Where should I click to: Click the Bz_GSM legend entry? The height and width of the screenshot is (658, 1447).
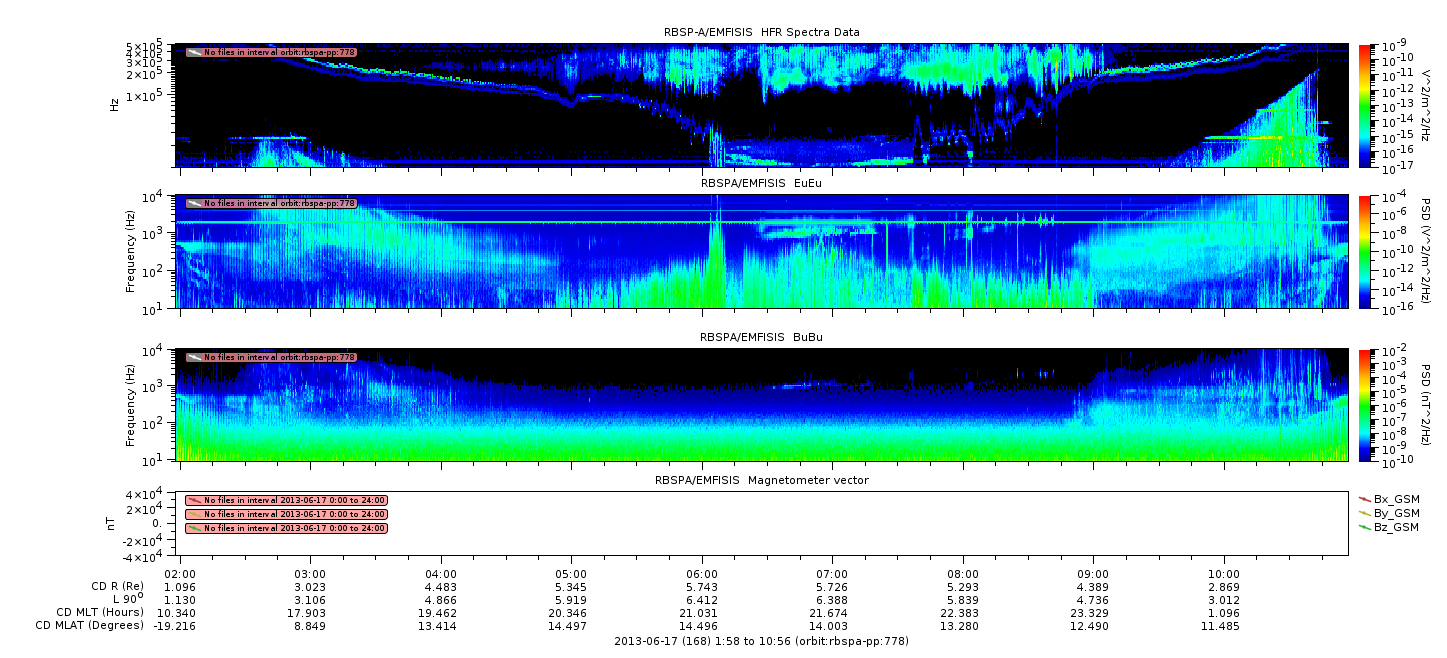coord(1389,526)
